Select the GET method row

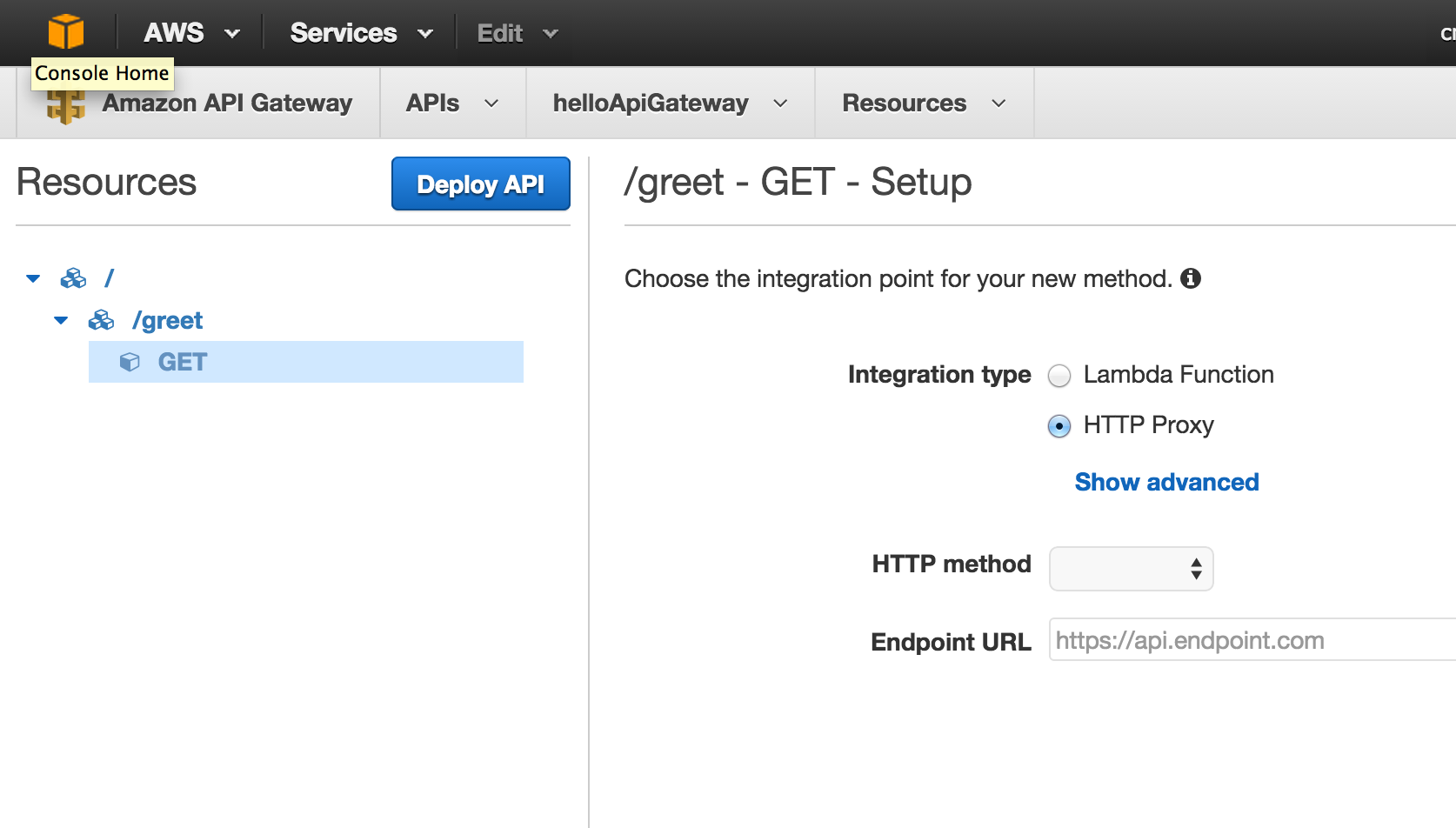(306, 362)
